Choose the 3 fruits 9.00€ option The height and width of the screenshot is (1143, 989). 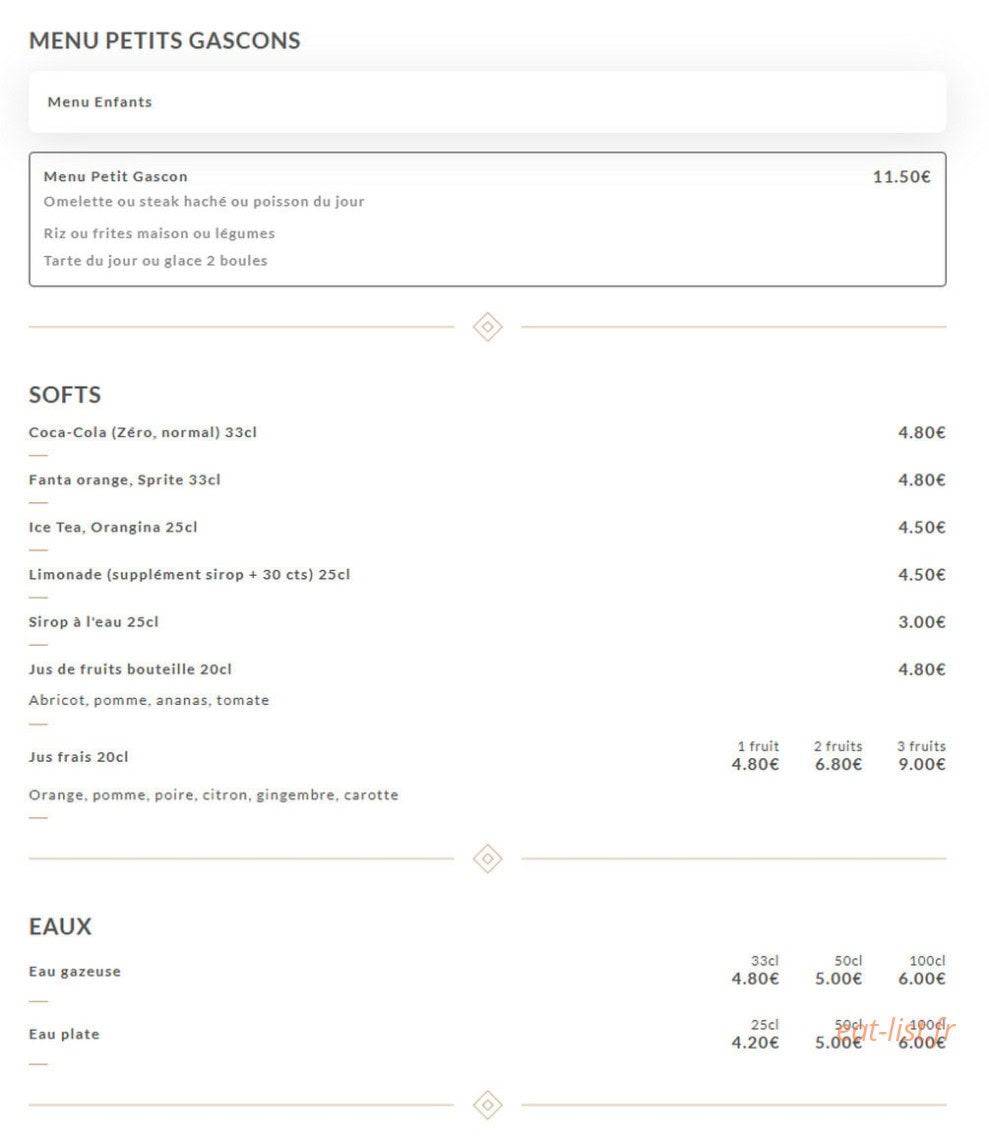(x=921, y=756)
